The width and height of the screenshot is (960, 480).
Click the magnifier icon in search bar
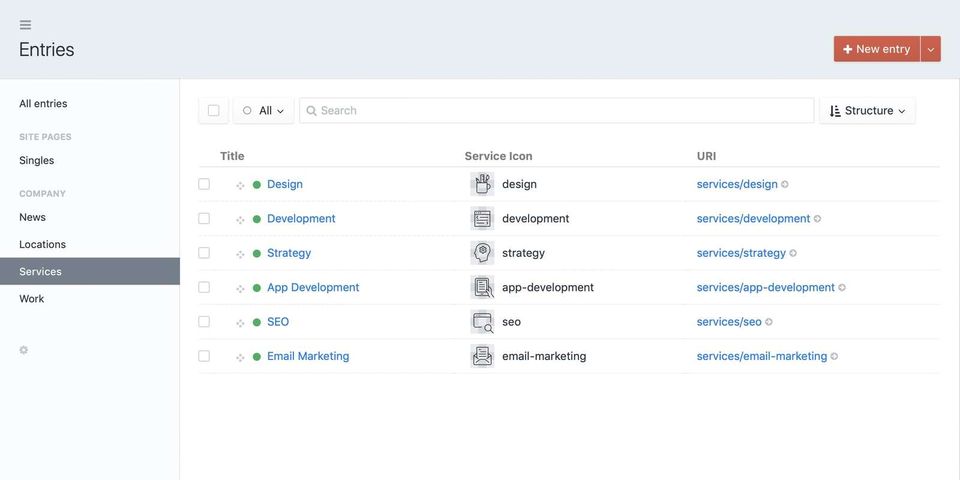(311, 111)
